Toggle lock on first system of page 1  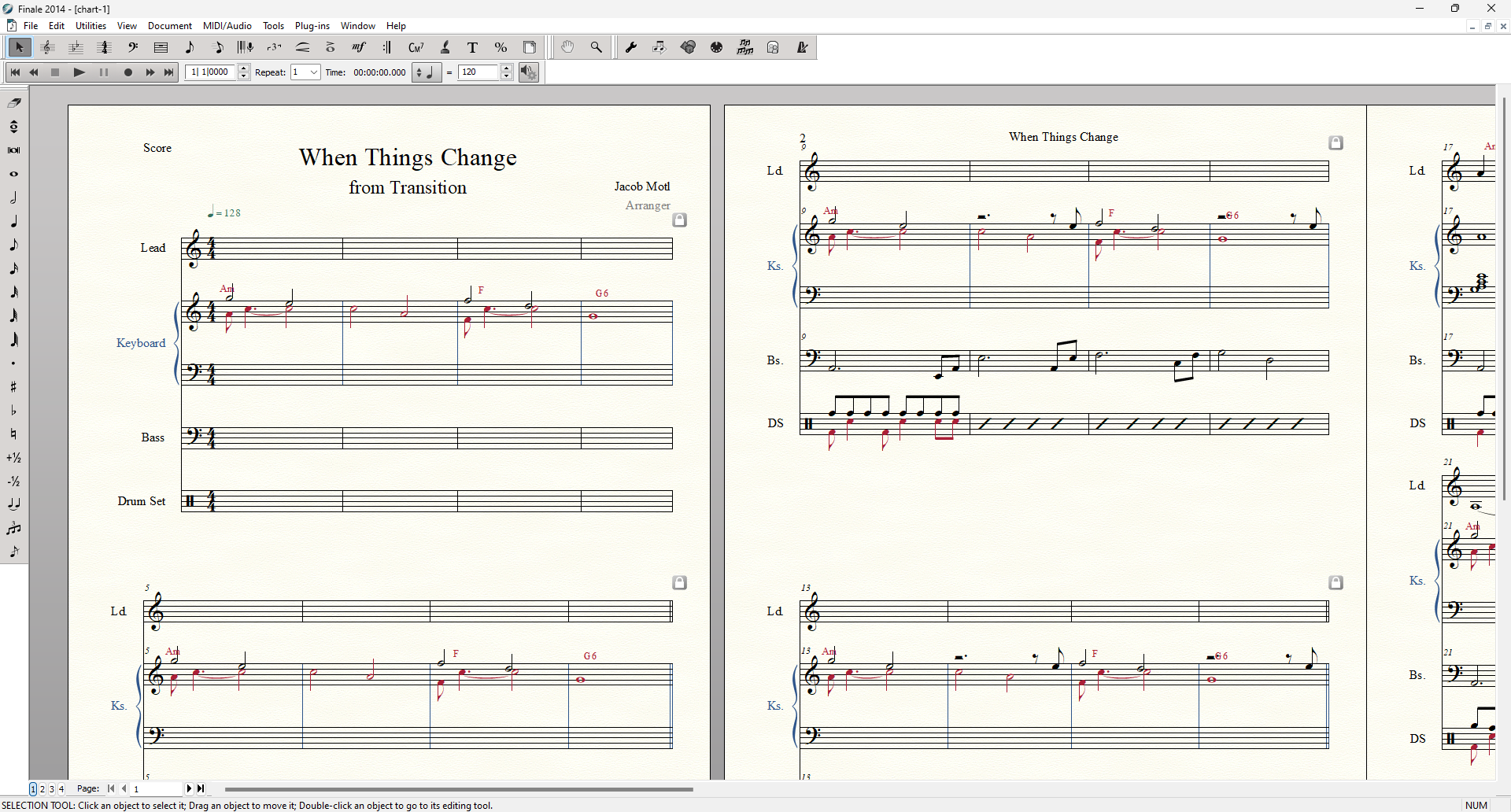point(680,220)
